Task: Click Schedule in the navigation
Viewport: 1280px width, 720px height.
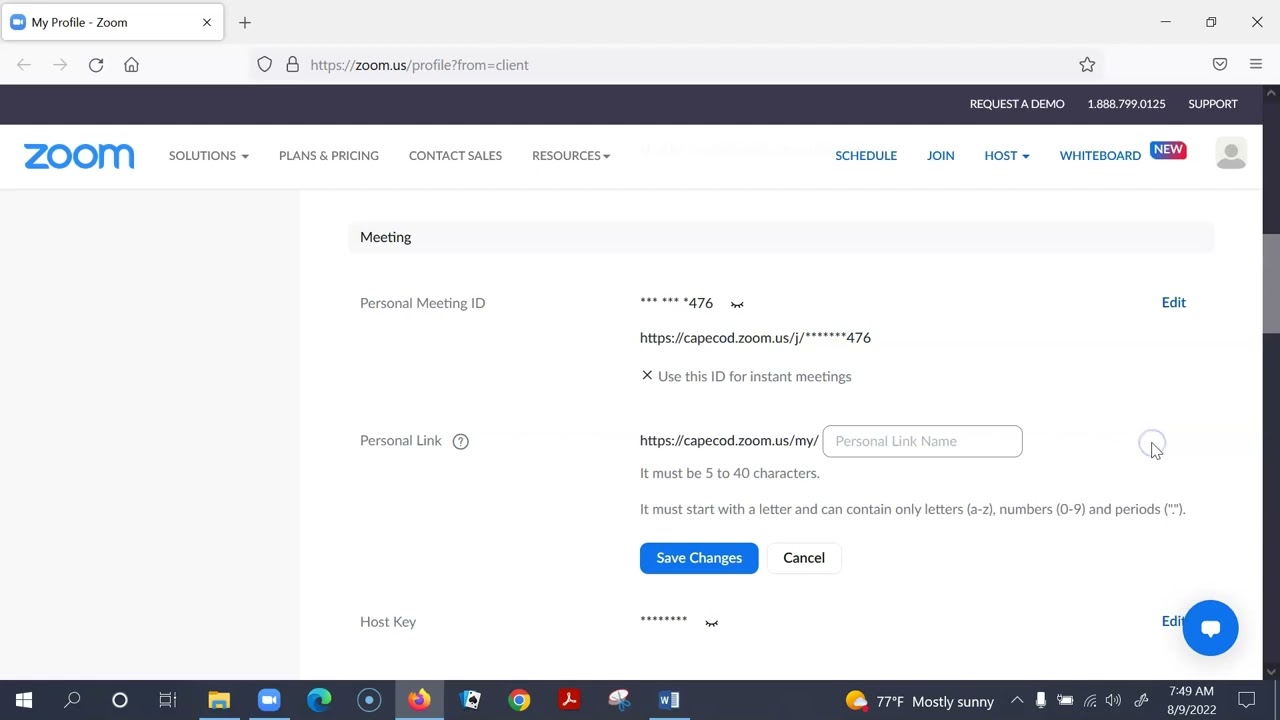Action: [x=866, y=155]
